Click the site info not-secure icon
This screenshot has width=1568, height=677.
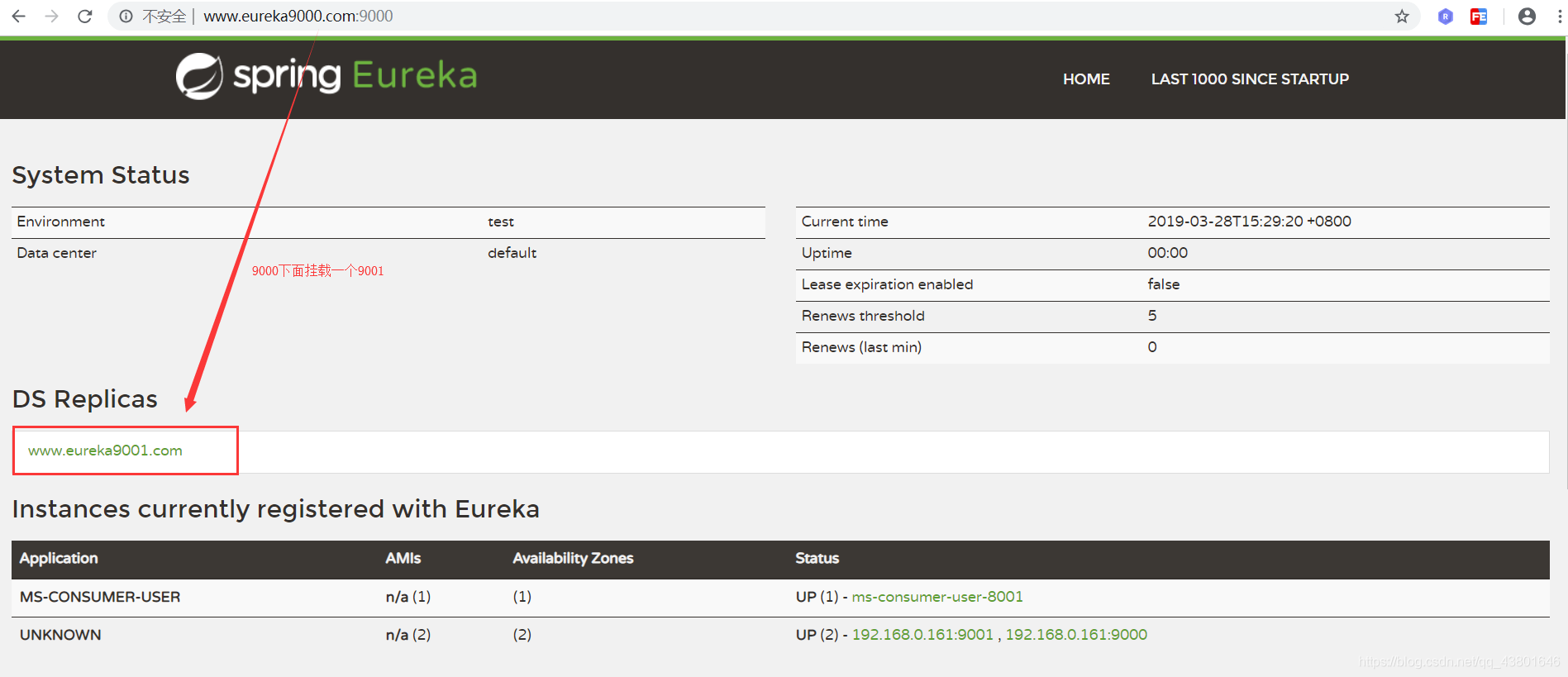pyautogui.click(x=126, y=16)
